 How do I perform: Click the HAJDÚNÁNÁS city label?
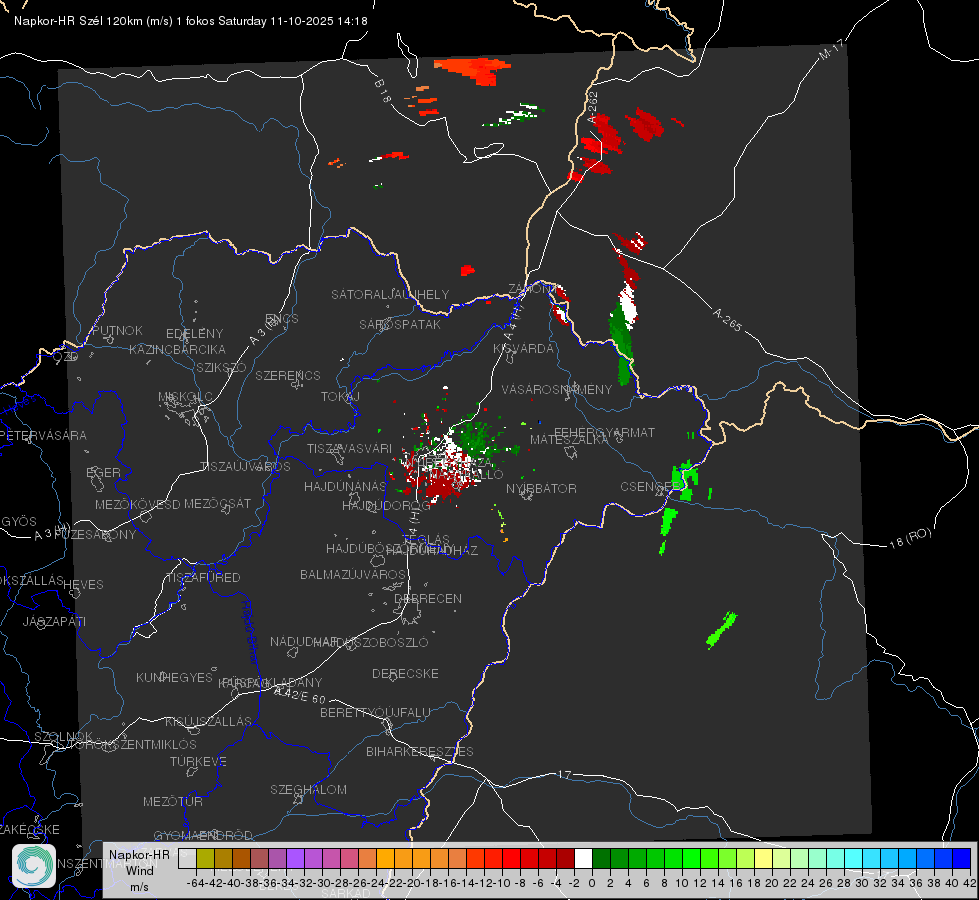345,486
